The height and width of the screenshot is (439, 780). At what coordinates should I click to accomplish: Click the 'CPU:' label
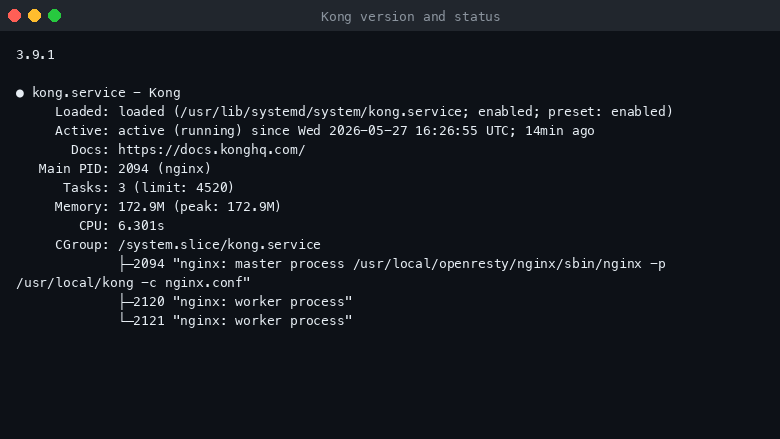tap(94, 226)
